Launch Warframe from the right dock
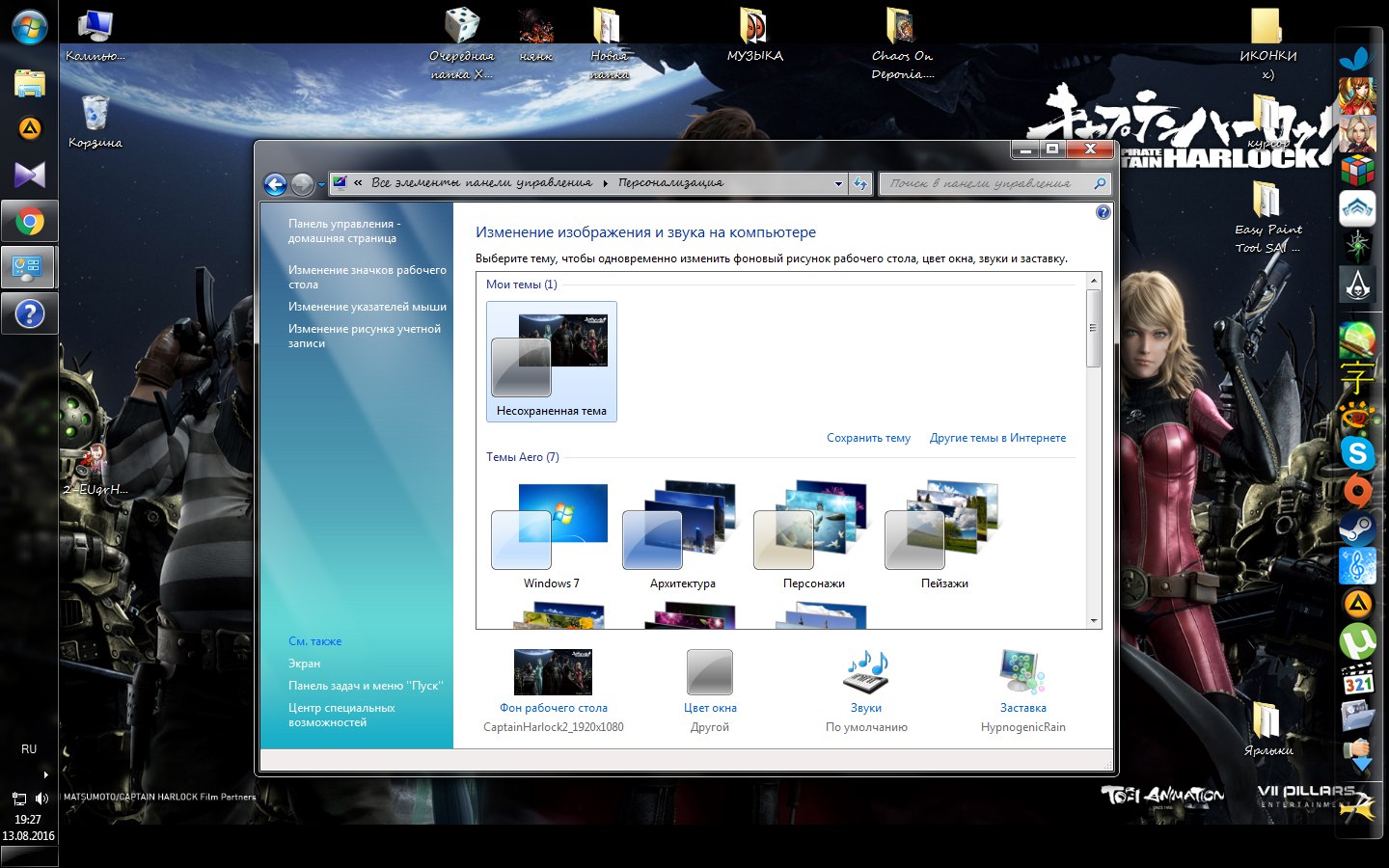1389x868 pixels. [1358, 209]
